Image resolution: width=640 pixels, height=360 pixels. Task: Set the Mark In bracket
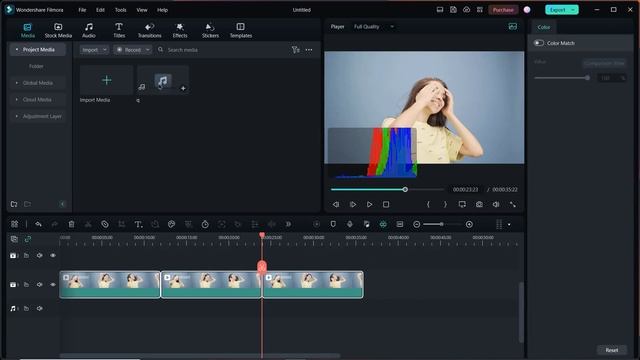(428, 204)
